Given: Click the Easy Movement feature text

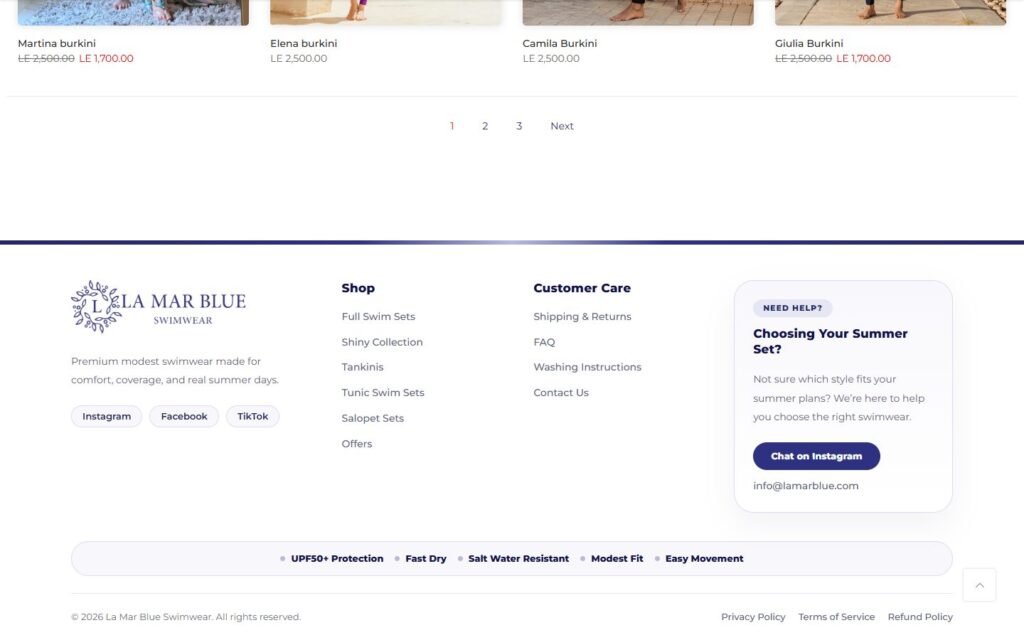Looking at the screenshot, I should click(704, 559).
